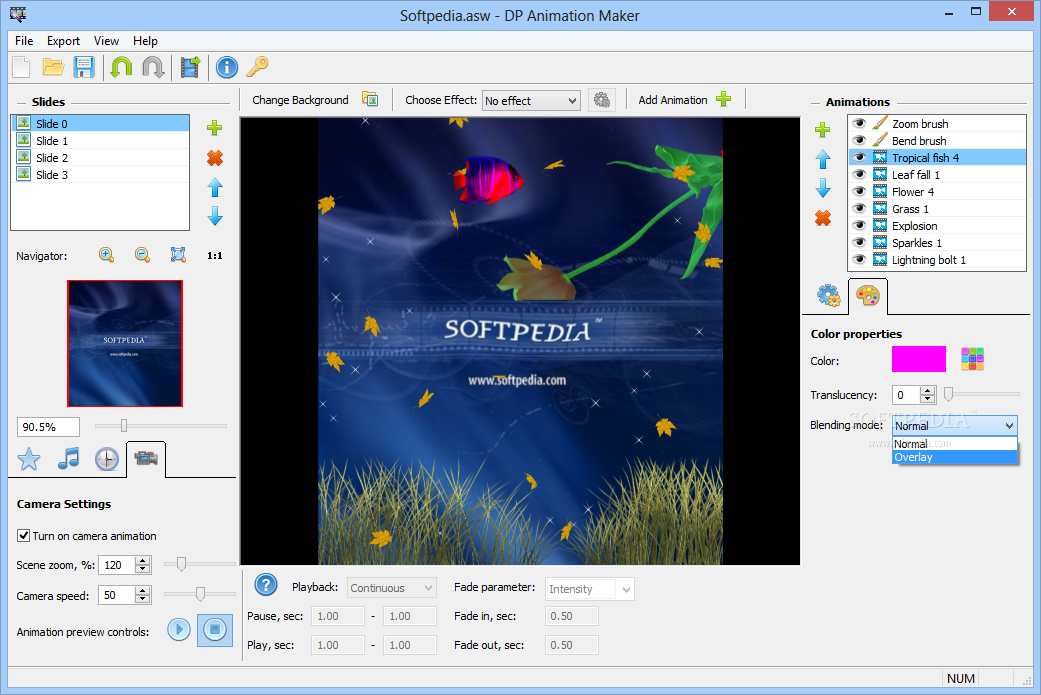Screen dimensions: 1041x695
Task: Move animation down in Animations panel
Action: [x=823, y=188]
